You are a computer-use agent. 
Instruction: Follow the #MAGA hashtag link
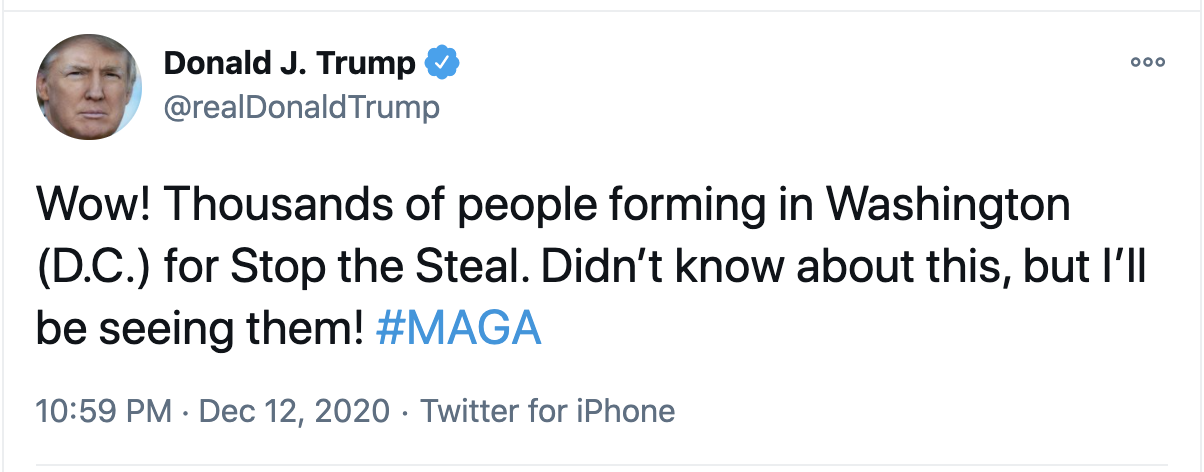(459, 329)
